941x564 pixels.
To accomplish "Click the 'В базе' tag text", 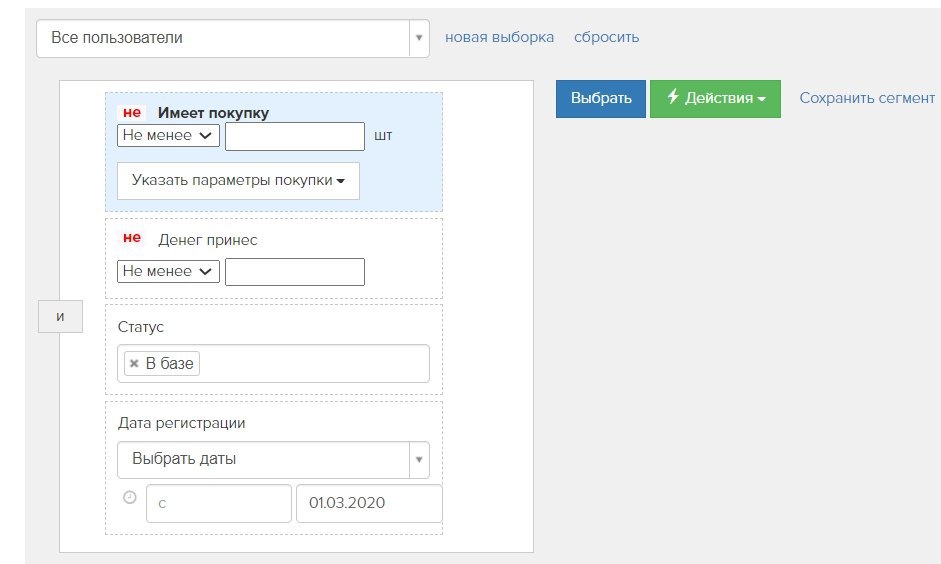I will coord(169,364).
